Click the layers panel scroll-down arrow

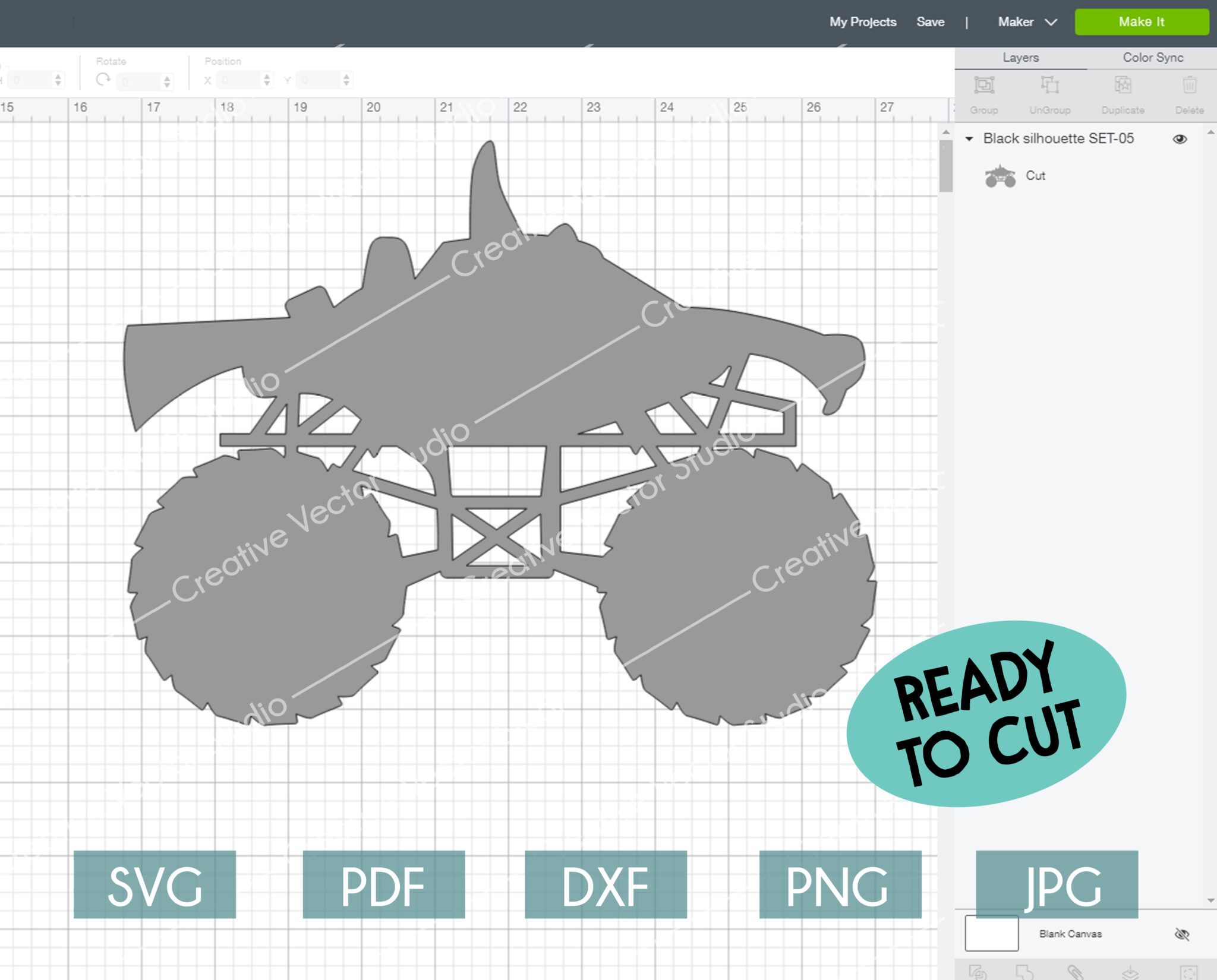tap(1210, 900)
